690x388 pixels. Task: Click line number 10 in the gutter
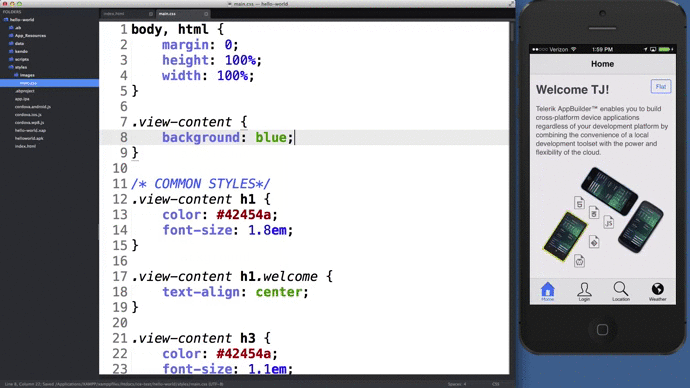coord(120,168)
